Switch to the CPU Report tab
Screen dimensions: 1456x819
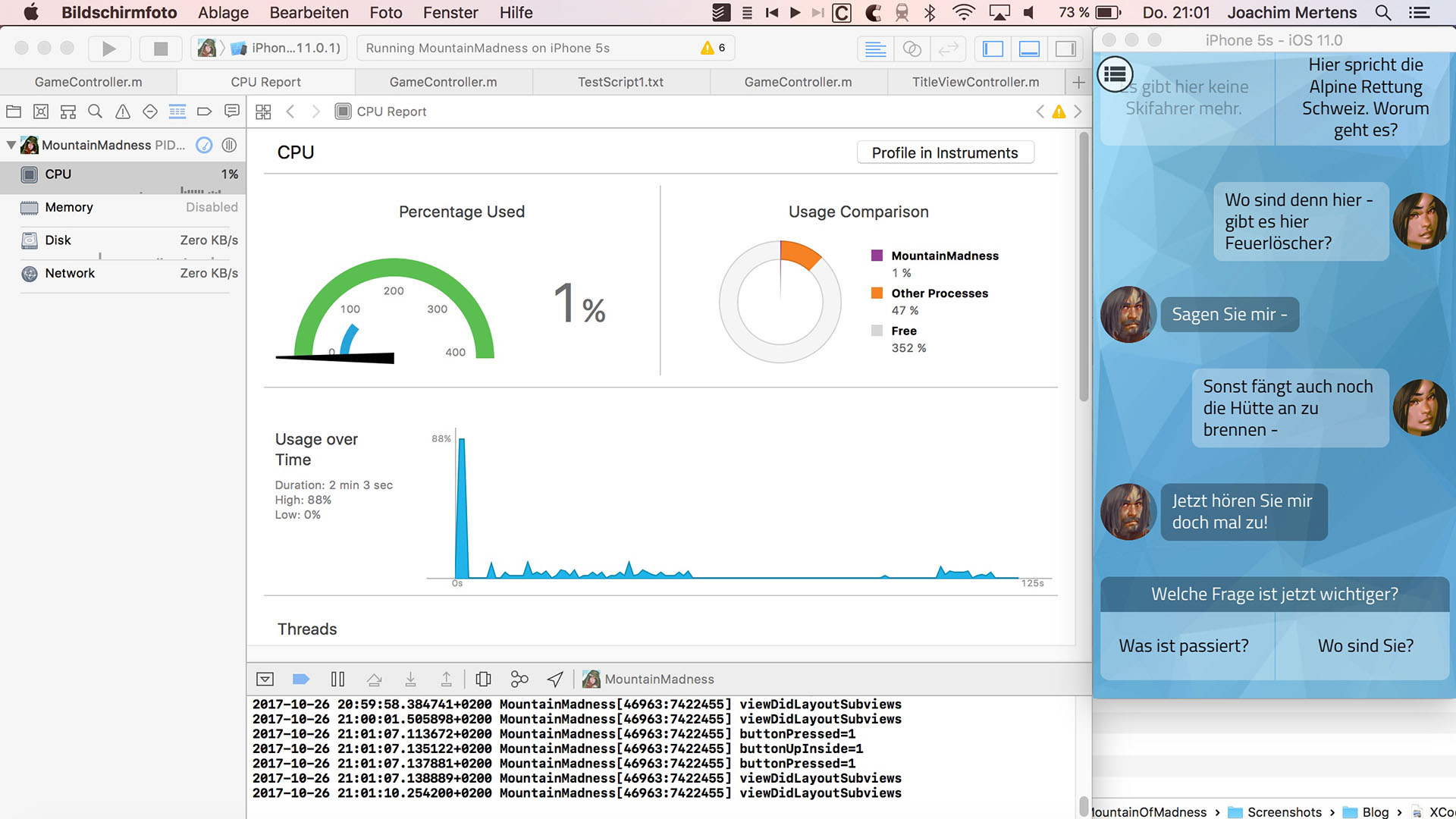pyautogui.click(x=265, y=82)
